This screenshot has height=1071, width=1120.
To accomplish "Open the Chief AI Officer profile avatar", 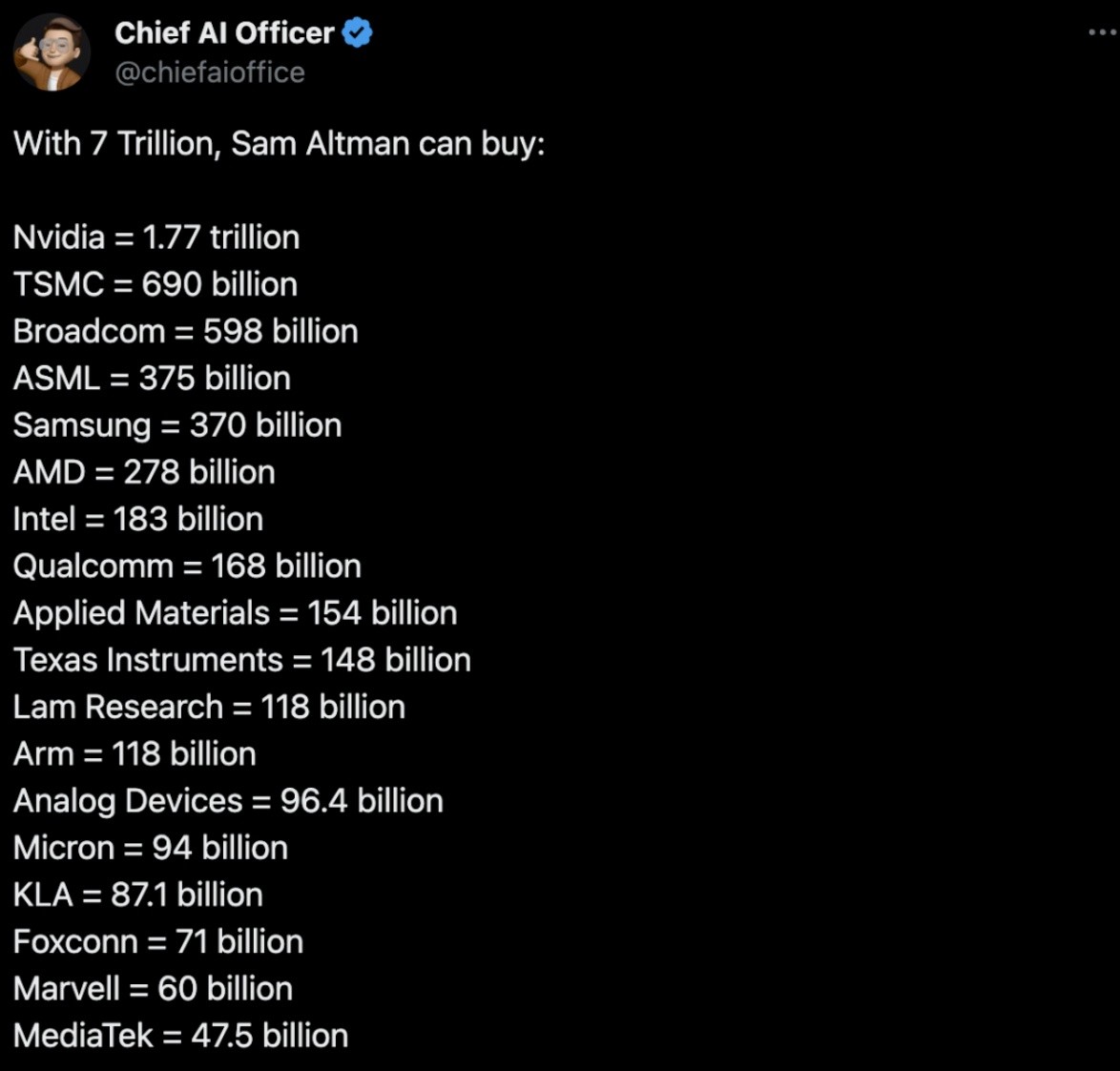I will tap(52, 52).
